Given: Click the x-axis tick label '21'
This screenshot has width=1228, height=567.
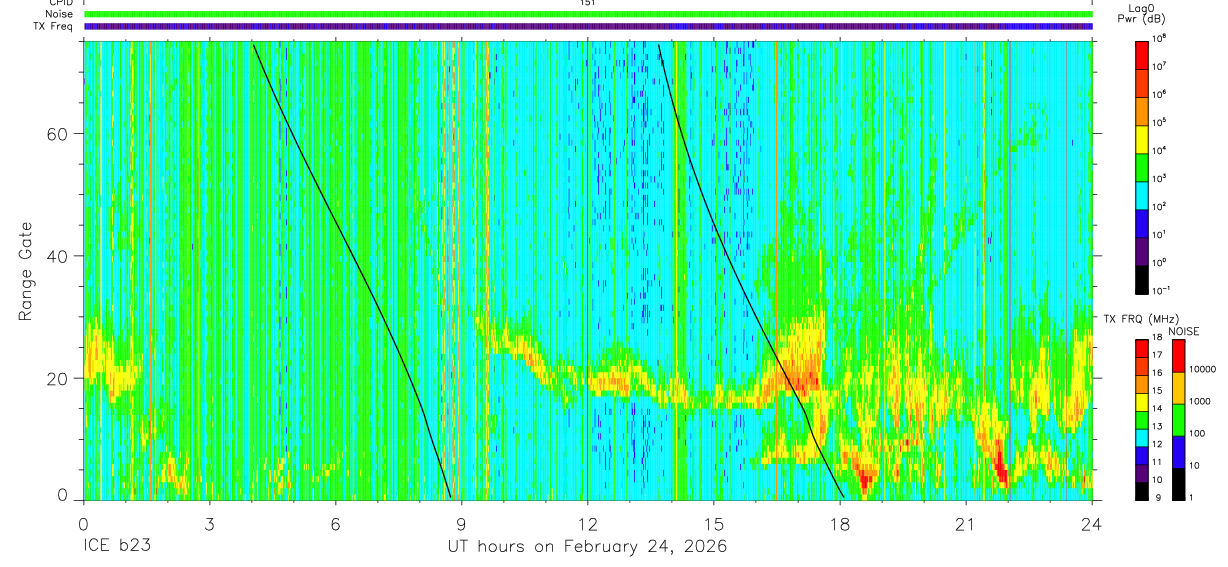Looking at the screenshot, I should [966, 524].
